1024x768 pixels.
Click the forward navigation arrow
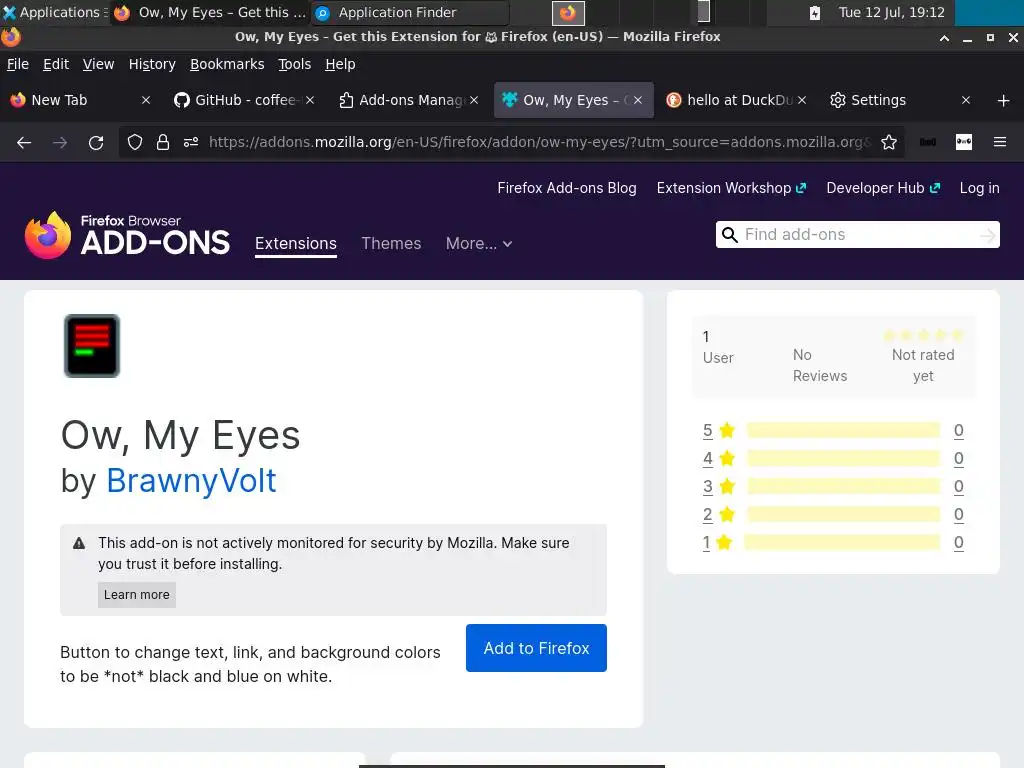pos(60,142)
